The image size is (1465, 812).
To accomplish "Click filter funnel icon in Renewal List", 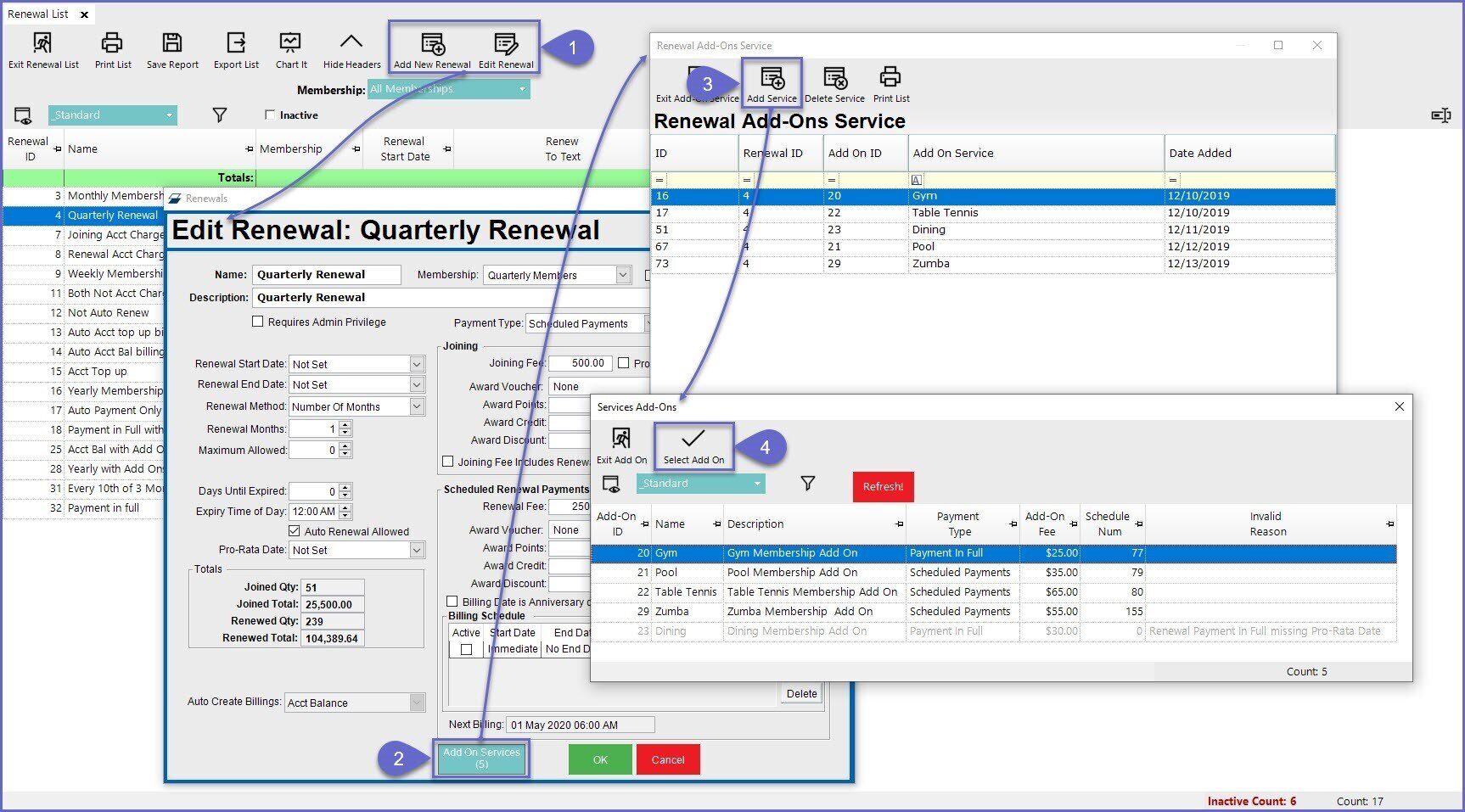I will (x=220, y=115).
